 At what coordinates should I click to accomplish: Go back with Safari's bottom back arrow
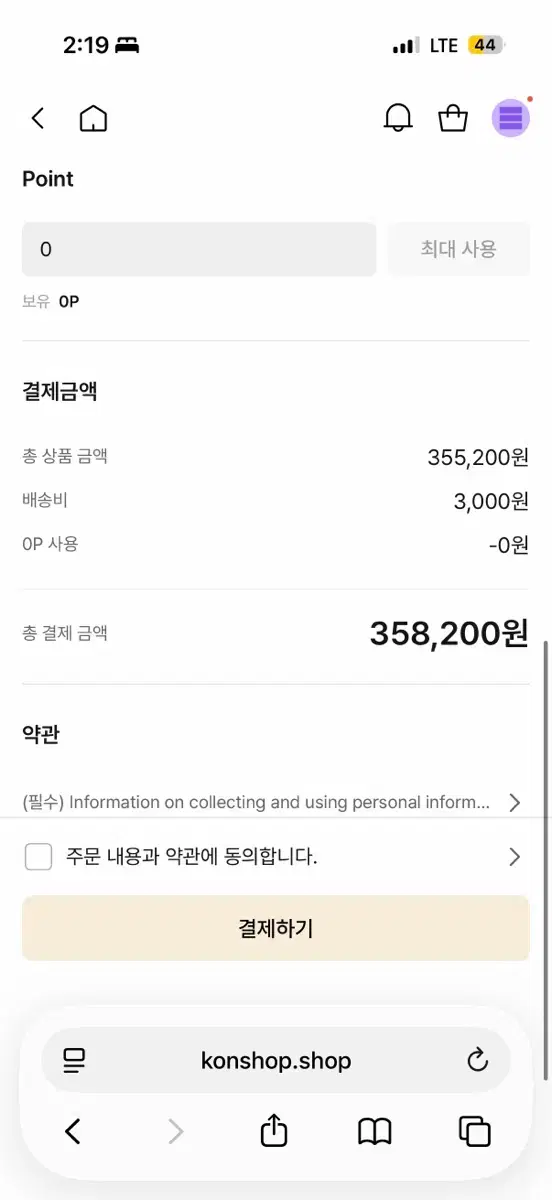click(x=72, y=1131)
